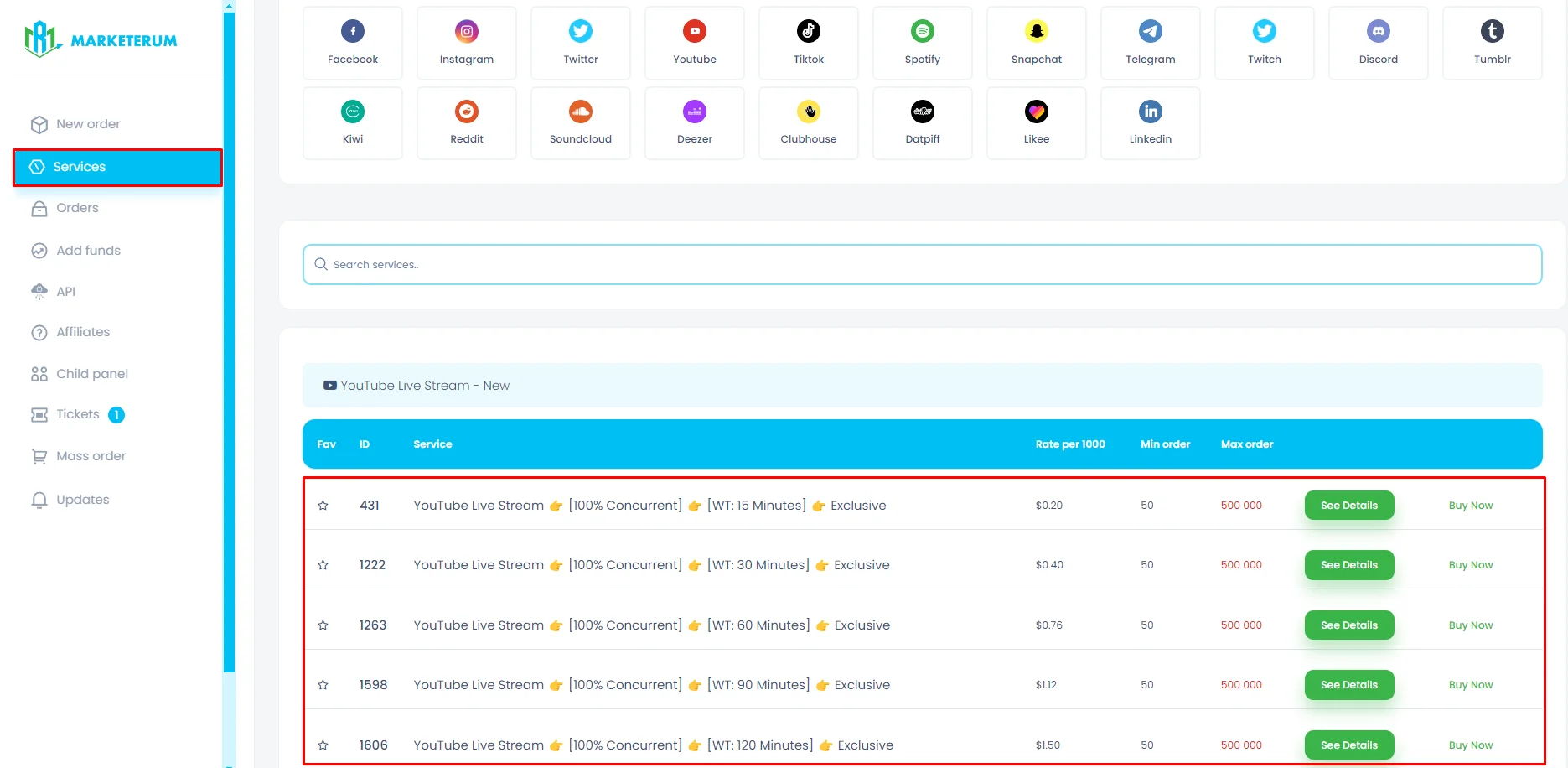The image size is (1568, 768).
Task: Open Spotify services category
Action: [x=923, y=43]
